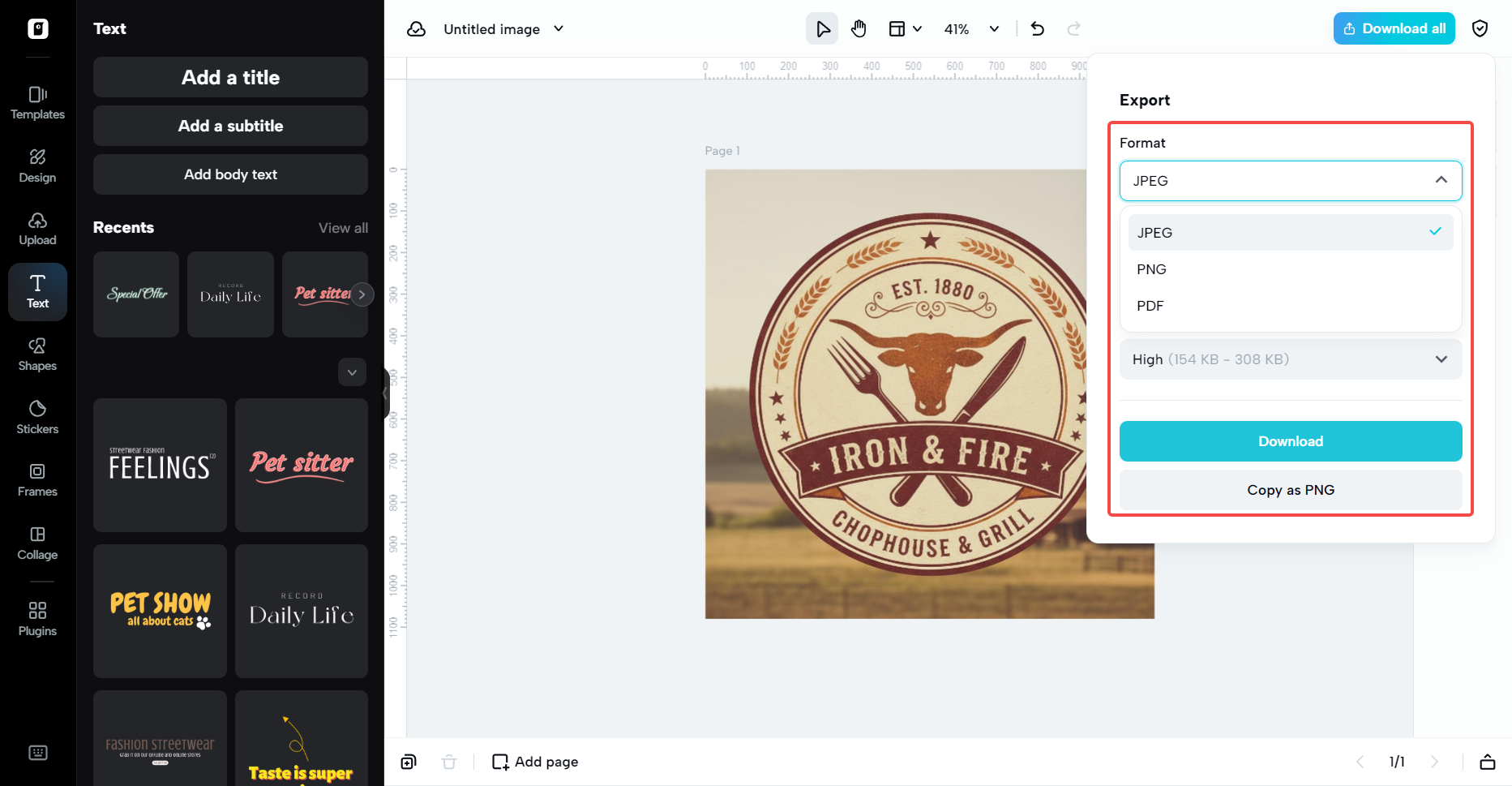
Task: Open the Frames sidebar panel
Action: (x=37, y=480)
